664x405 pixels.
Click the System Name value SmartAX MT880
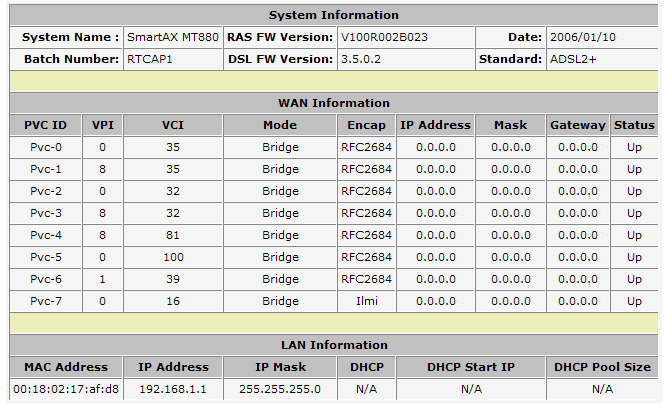pos(173,37)
